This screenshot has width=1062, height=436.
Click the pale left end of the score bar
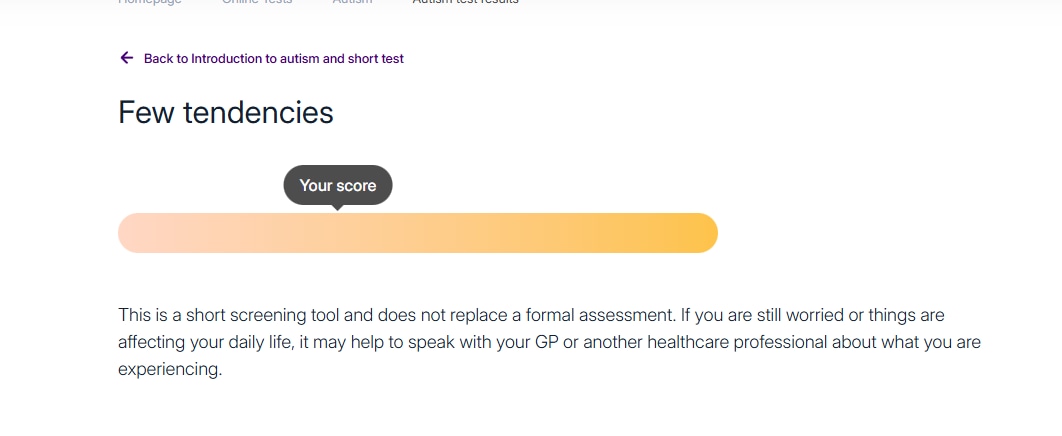click(138, 233)
